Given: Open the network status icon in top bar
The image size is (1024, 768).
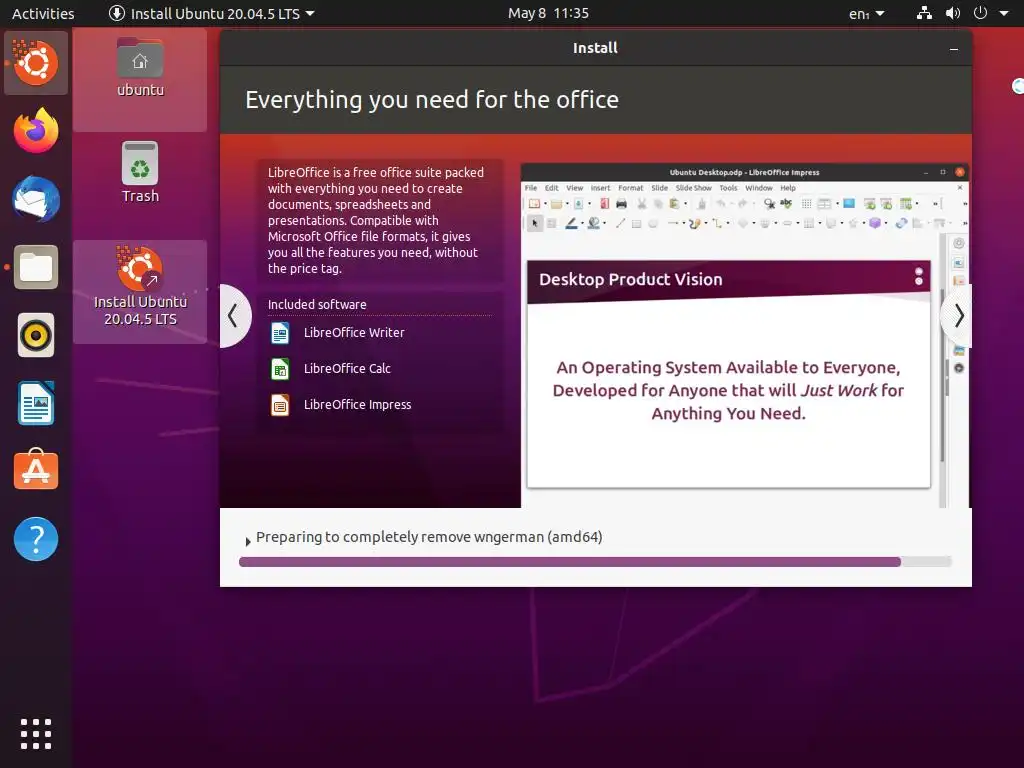Looking at the screenshot, I should [924, 13].
